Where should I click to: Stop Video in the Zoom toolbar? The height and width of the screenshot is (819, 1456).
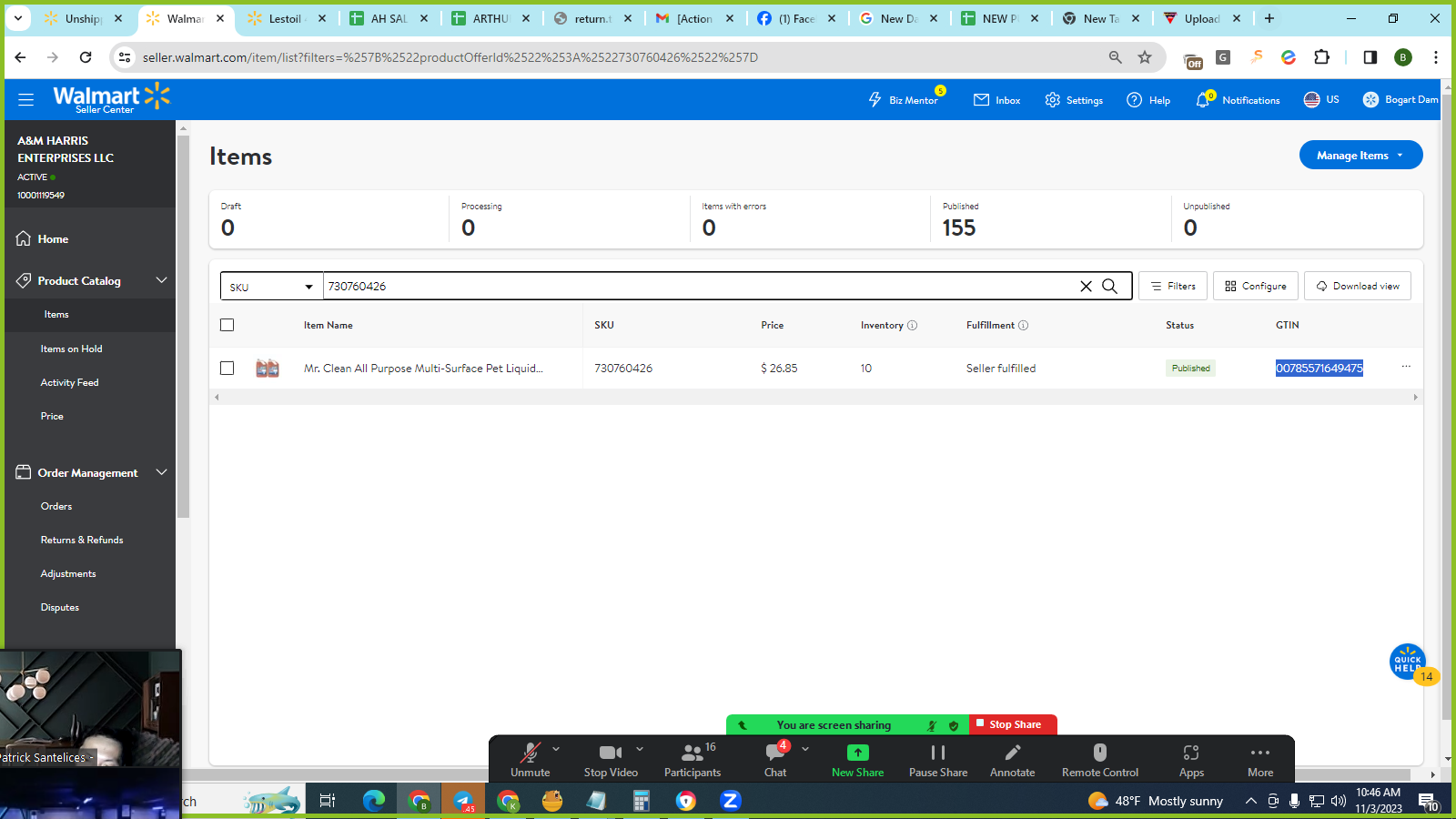click(611, 760)
